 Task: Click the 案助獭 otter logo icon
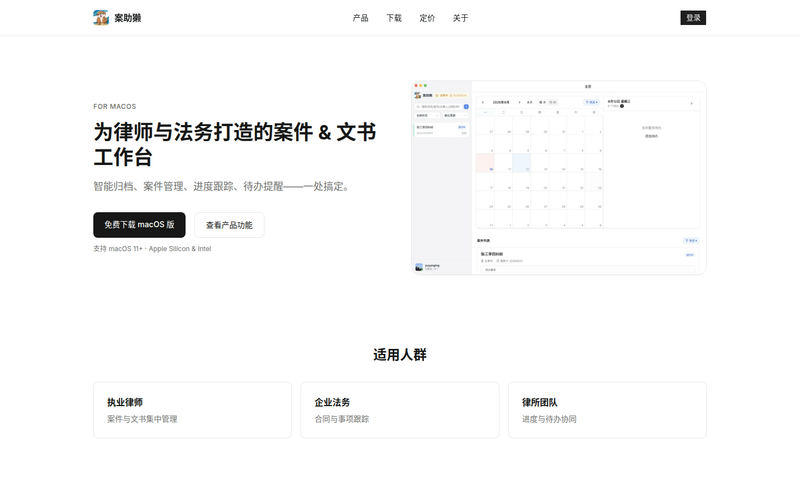click(101, 17)
